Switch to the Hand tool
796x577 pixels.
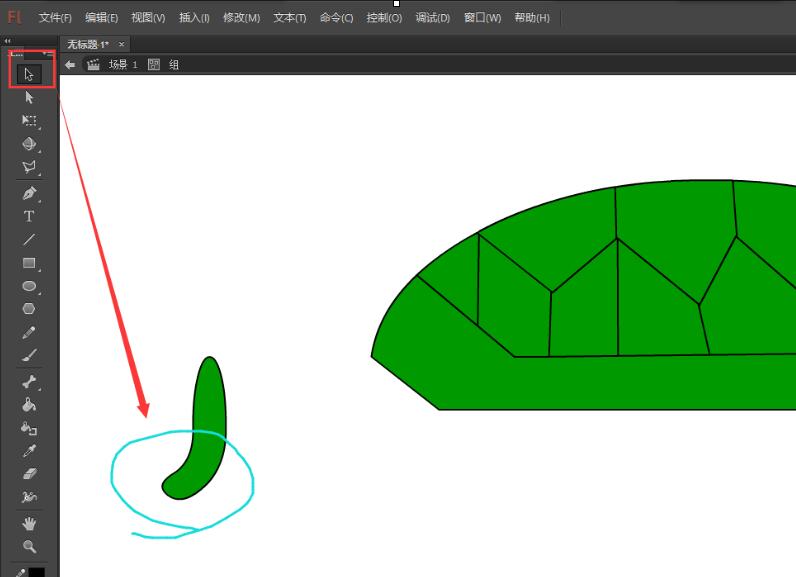pos(29,523)
